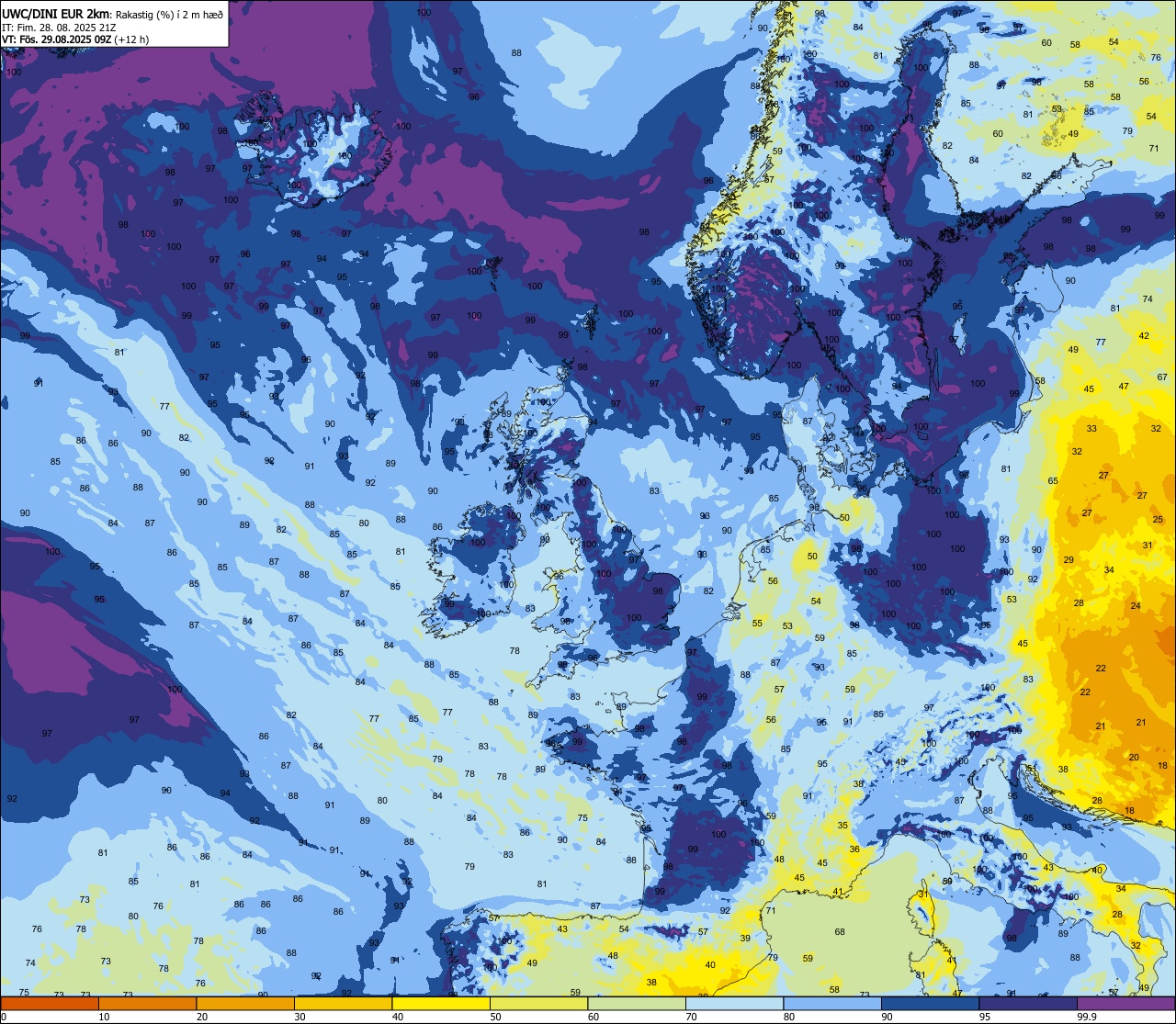
Task: Choose the 80–90% medium blue legend swatch
Action: point(832,1004)
